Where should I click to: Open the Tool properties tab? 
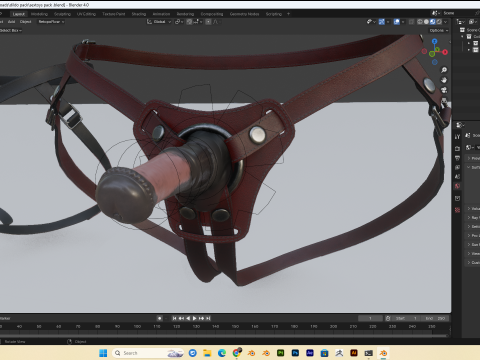[457, 137]
